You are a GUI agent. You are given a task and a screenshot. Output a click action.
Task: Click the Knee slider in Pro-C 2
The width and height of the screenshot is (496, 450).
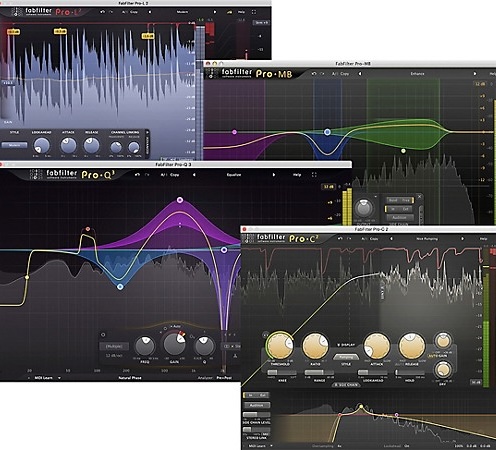click(x=282, y=372)
